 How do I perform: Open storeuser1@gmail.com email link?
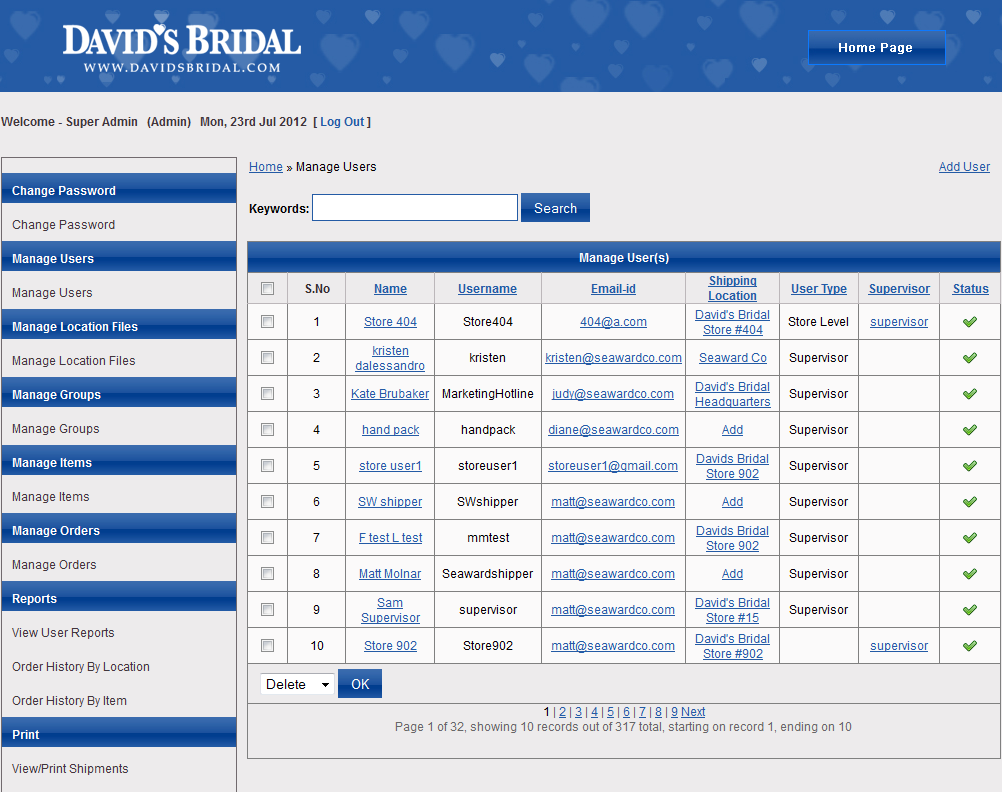pos(613,465)
